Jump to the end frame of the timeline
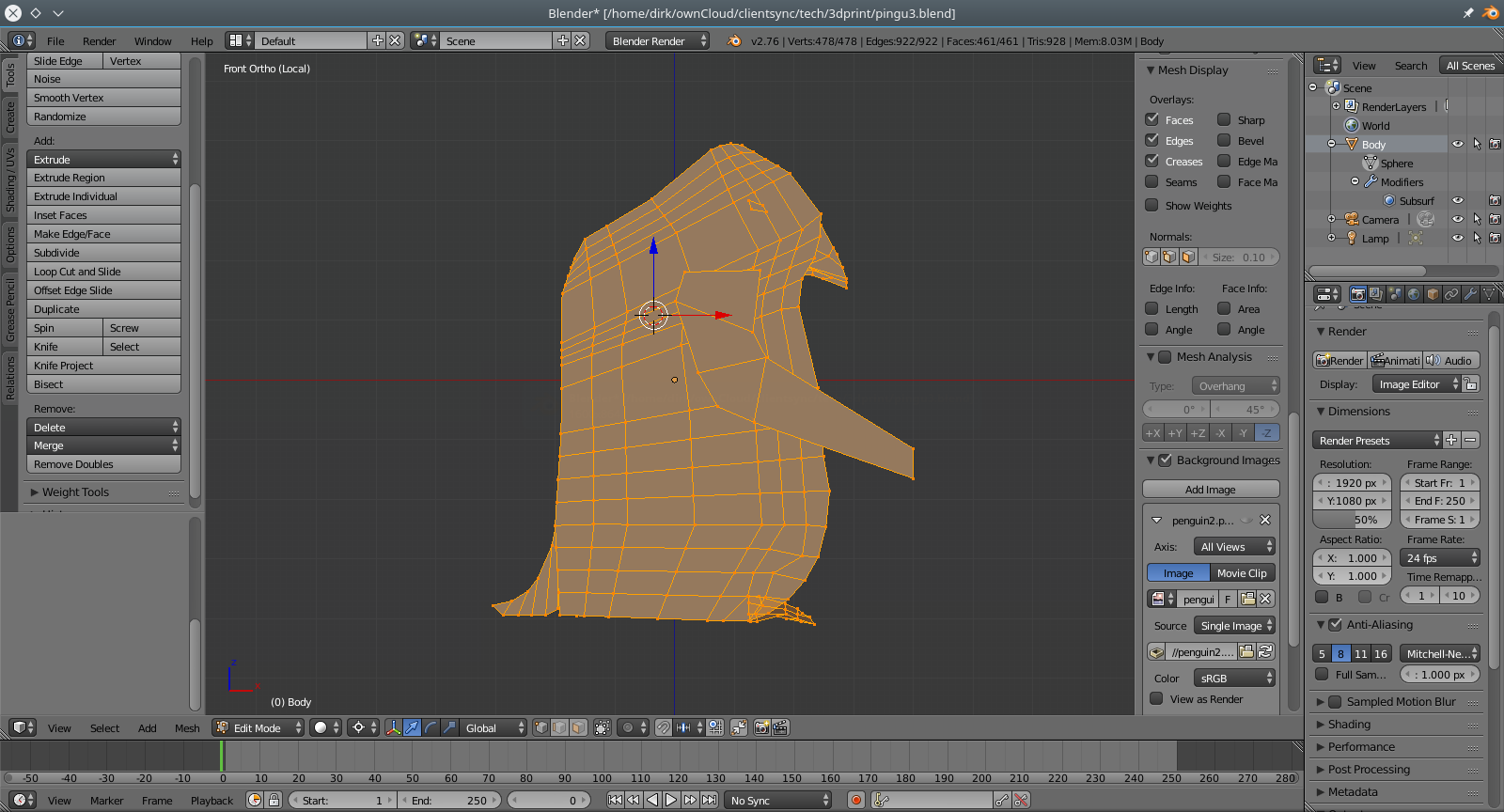The image size is (1504, 812). (x=710, y=800)
